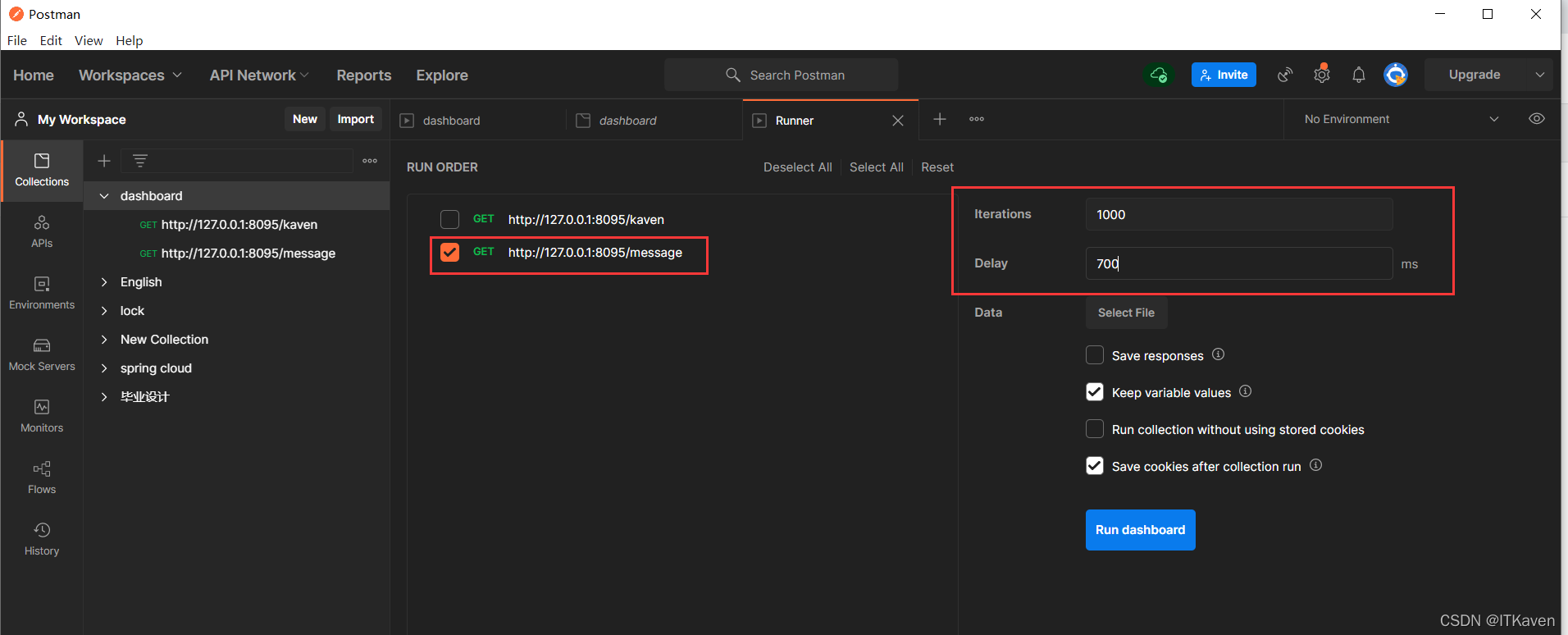
Task: Go to Explore
Action: [x=442, y=75]
